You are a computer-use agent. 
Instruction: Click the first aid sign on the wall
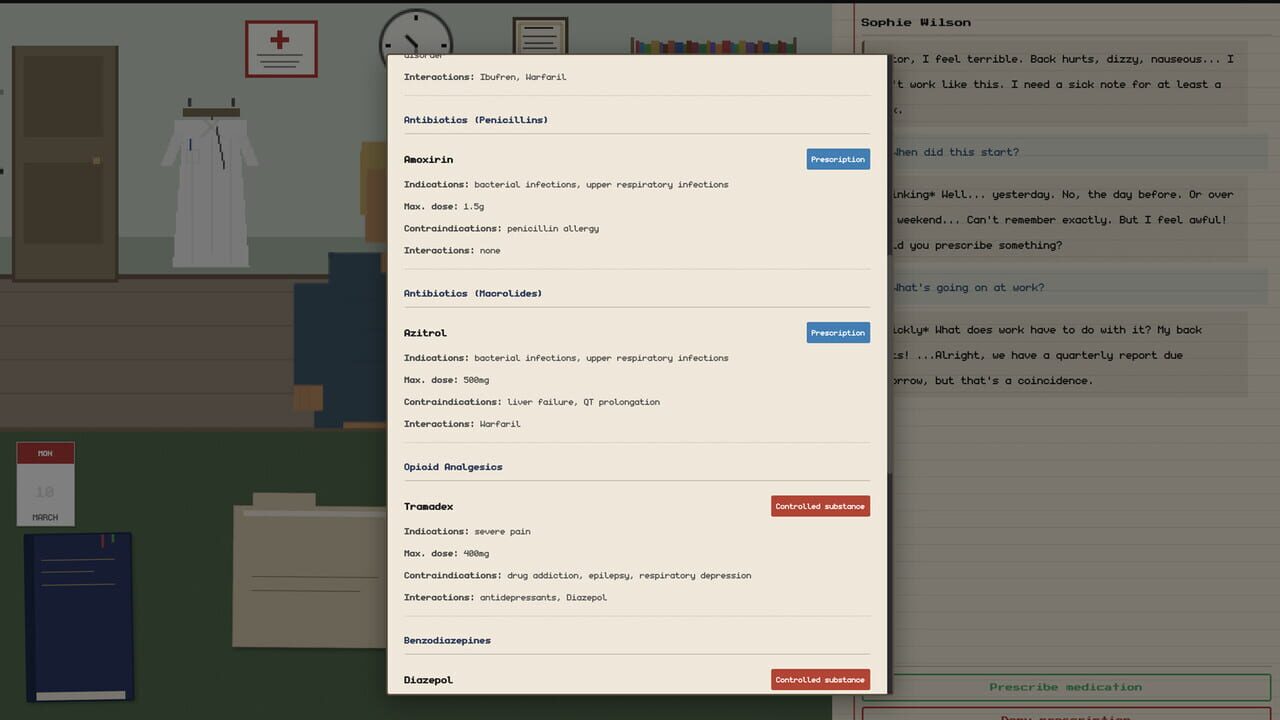[x=281, y=49]
